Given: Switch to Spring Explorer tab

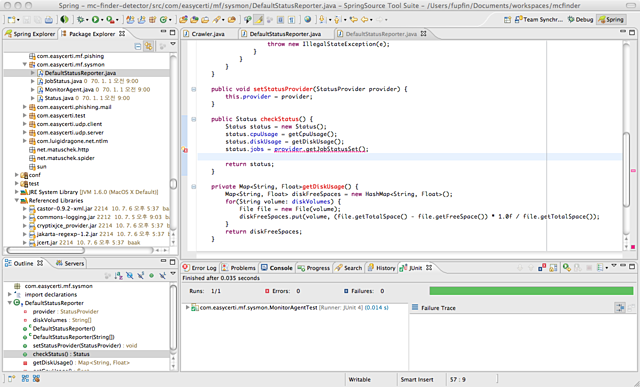Looking at the screenshot, I should coord(30,34).
